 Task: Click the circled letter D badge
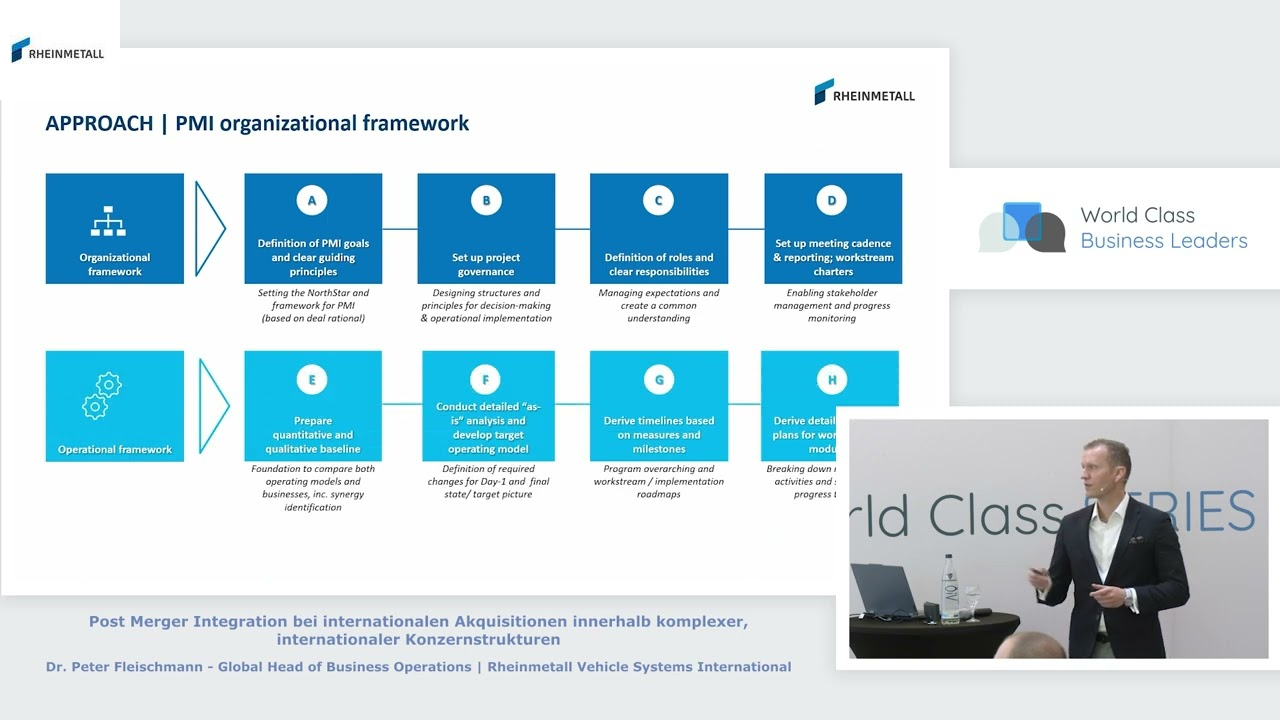(x=832, y=201)
